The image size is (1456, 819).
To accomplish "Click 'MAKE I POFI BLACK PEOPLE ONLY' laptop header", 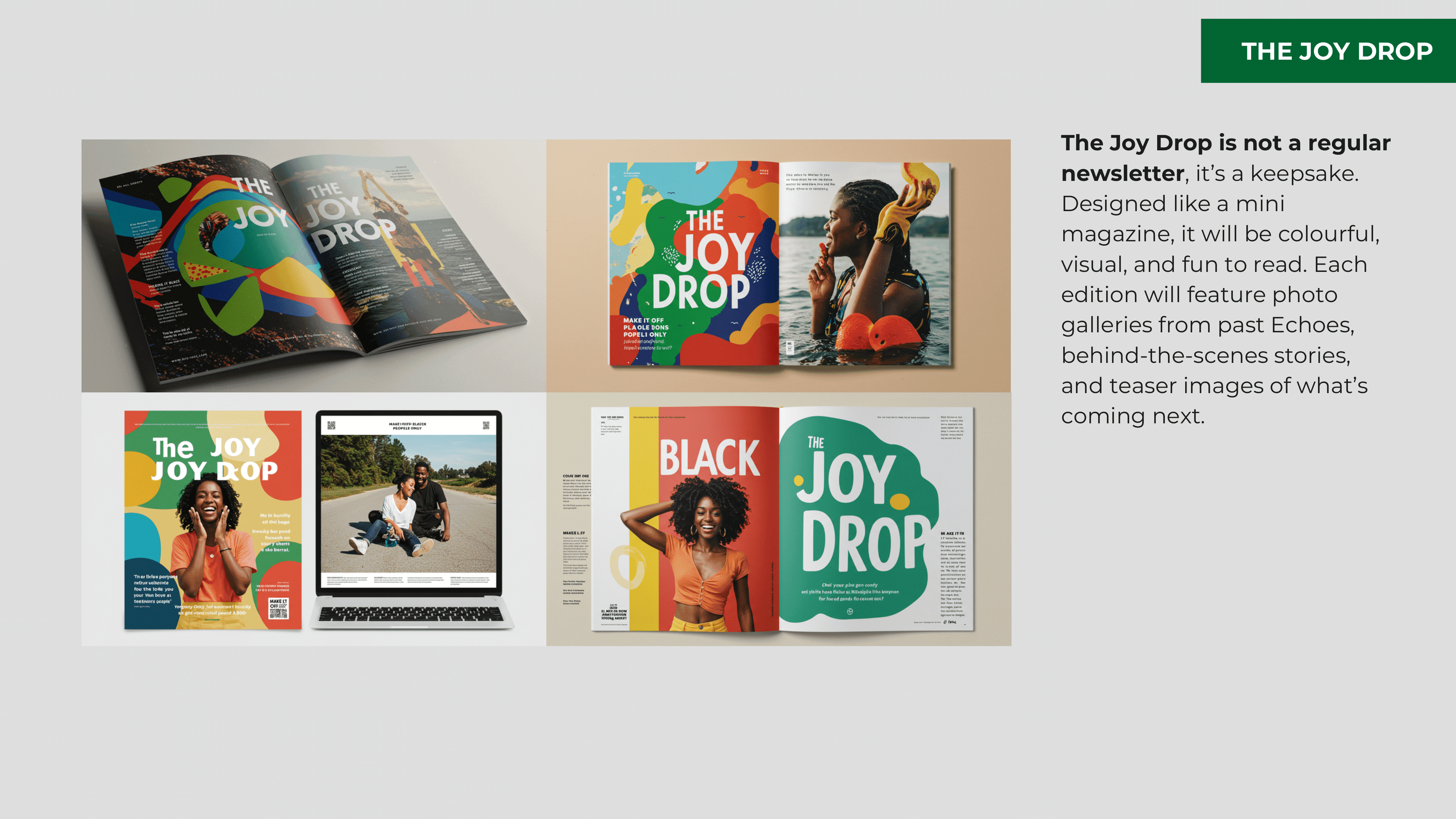I will click(408, 426).
